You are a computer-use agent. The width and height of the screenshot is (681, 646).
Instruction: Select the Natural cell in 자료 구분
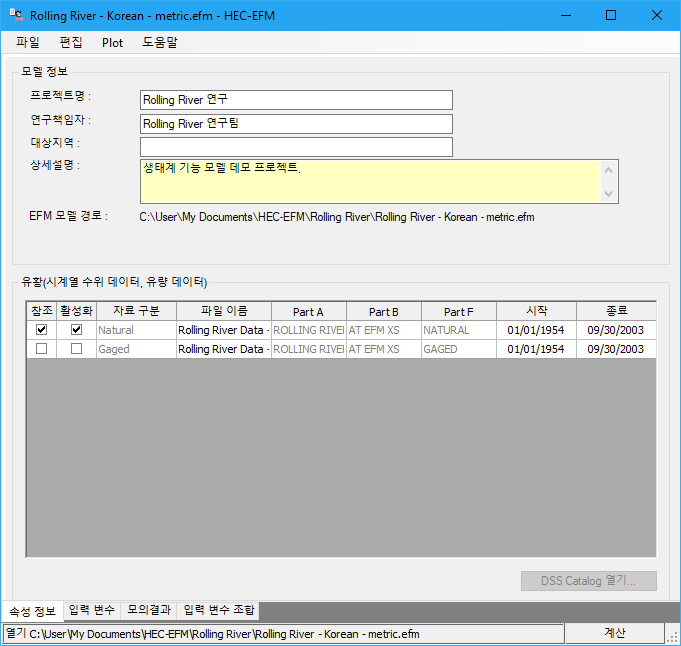pos(136,330)
